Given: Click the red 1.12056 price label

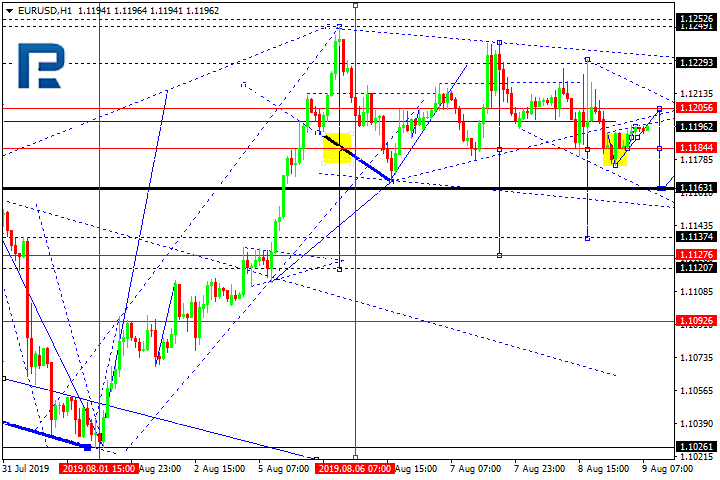Looking at the screenshot, I should [x=695, y=107].
